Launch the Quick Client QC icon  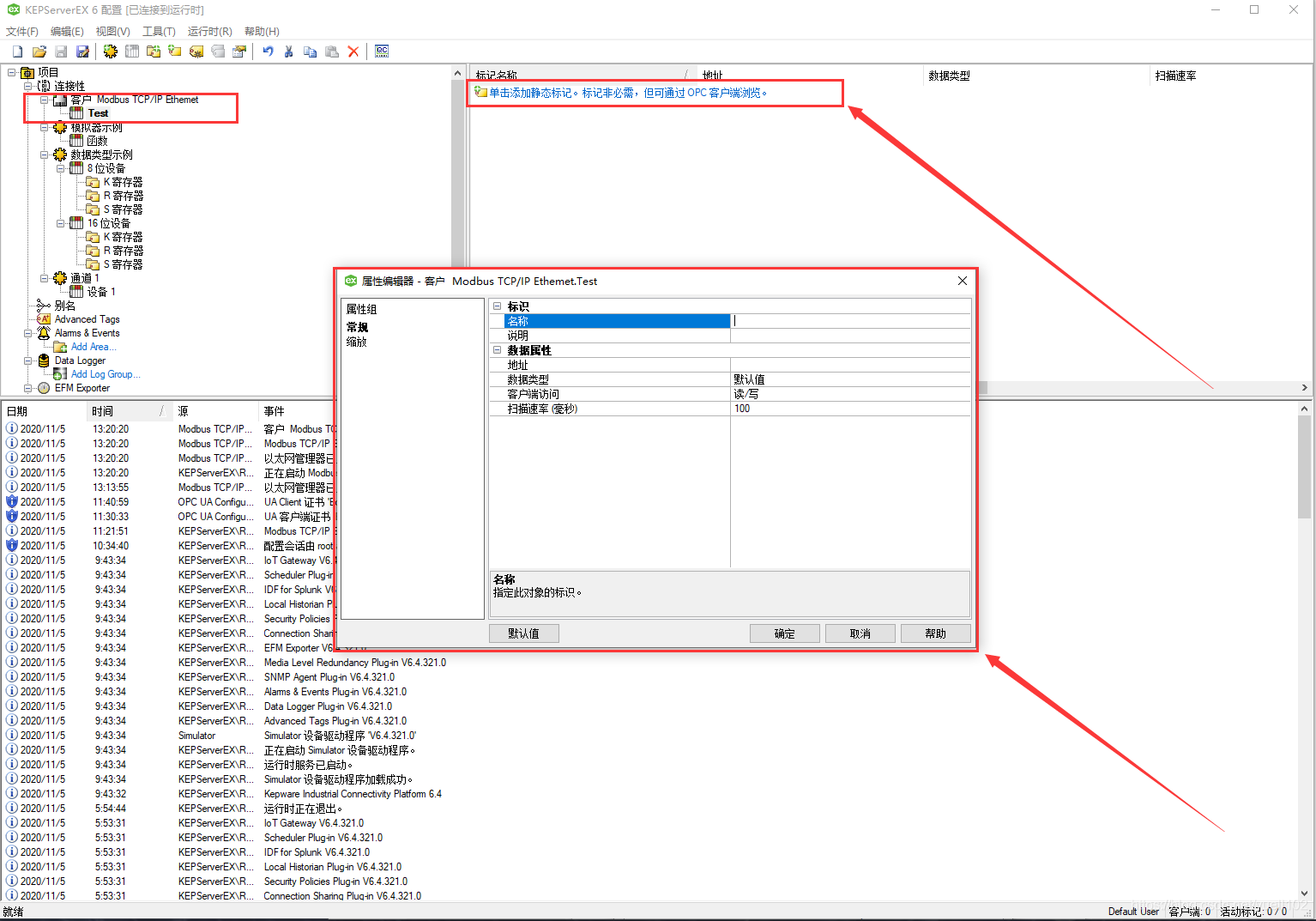coord(382,52)
